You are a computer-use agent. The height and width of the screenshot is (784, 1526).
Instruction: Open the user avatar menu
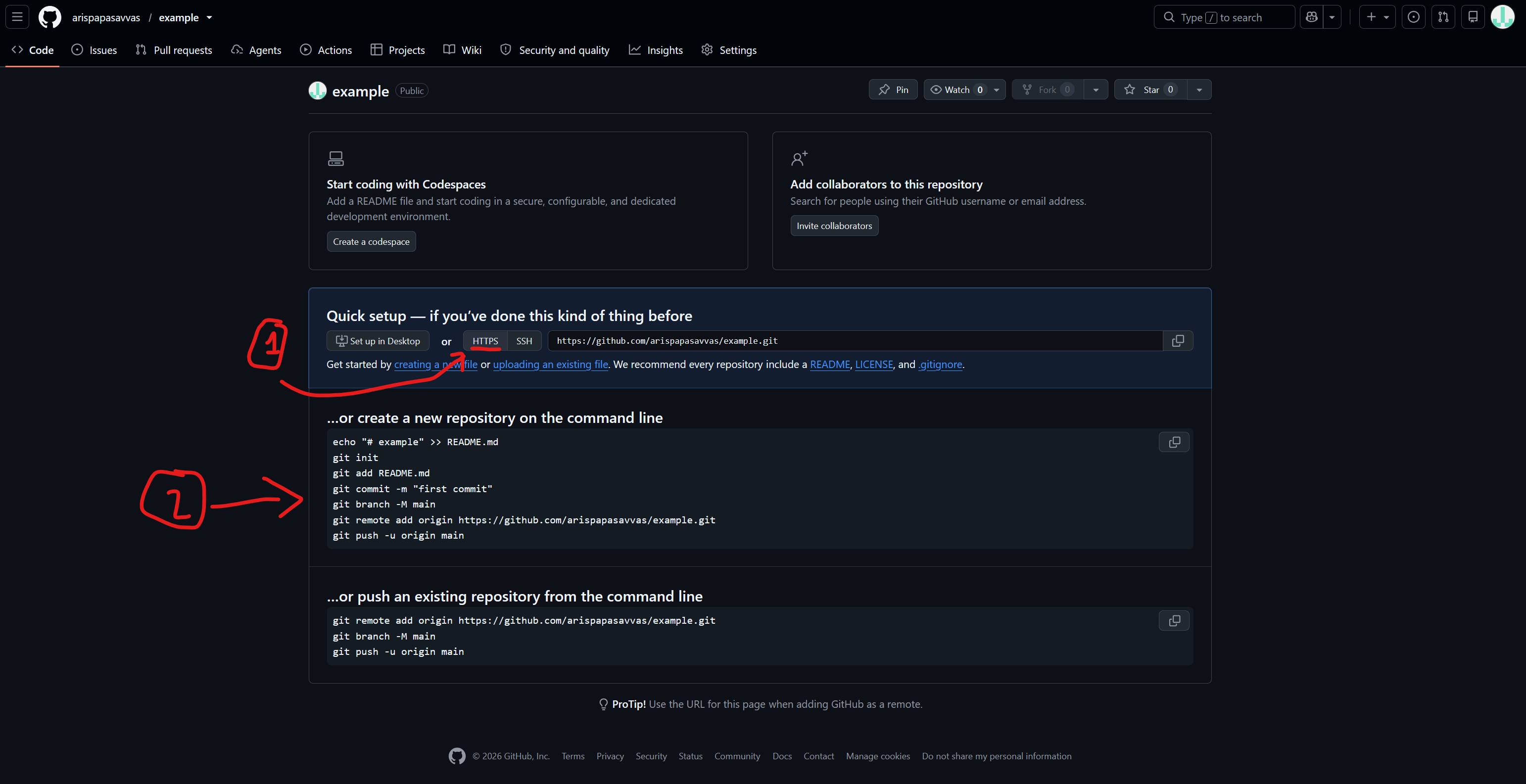1502,17
